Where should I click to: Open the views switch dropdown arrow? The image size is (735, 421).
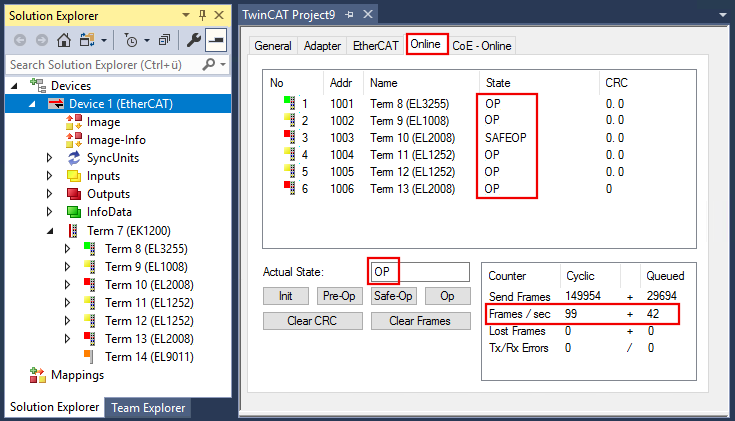pyautogui.click(x=104, y=41)
